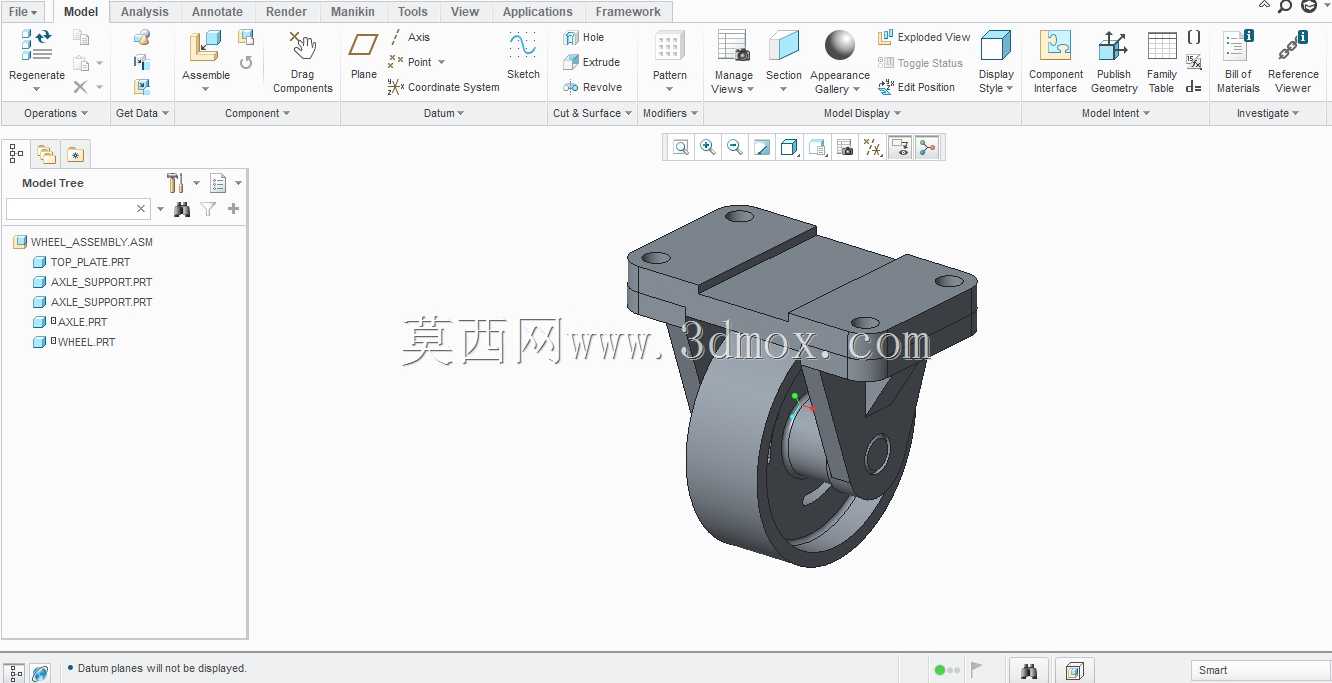Select WHEEL.PRT in model tree

[74, 342]
